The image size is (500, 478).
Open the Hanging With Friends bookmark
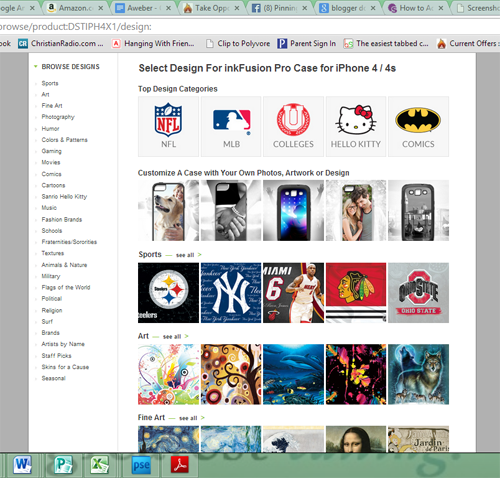[153, 44]
